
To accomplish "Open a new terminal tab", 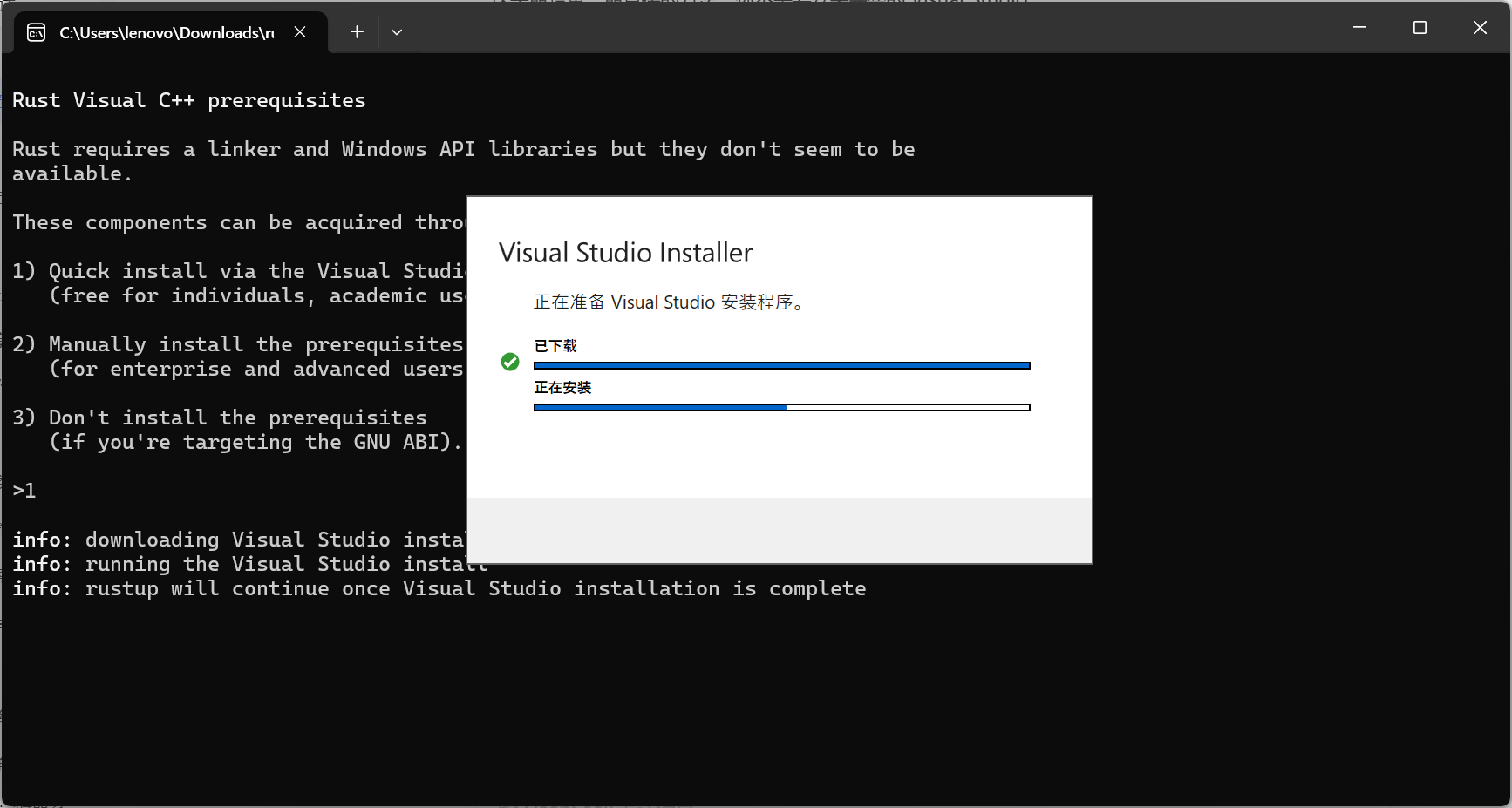I will pyautogui.click(x=357, y=32).
